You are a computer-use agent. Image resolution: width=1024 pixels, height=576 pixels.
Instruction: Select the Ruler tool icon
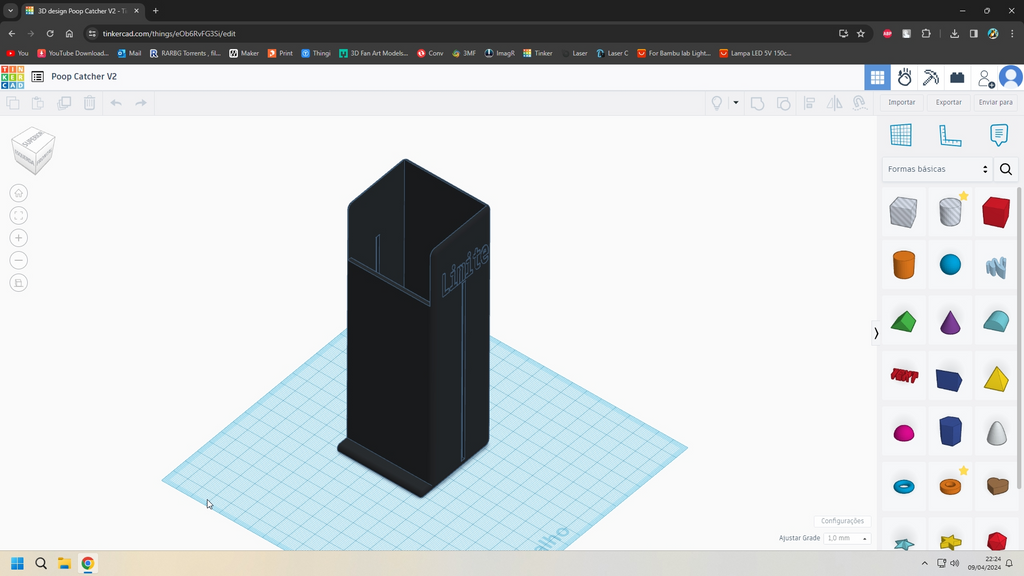click(950, 135)
